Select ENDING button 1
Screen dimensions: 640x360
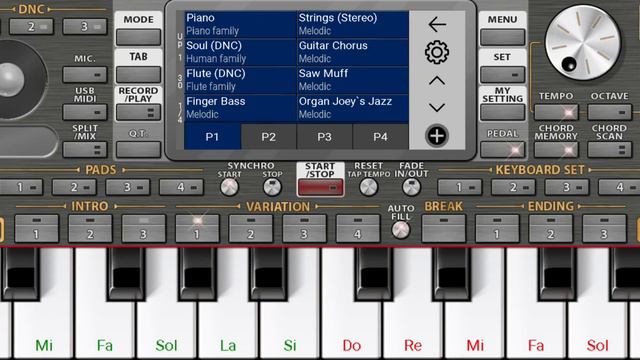tap(497, 229)
